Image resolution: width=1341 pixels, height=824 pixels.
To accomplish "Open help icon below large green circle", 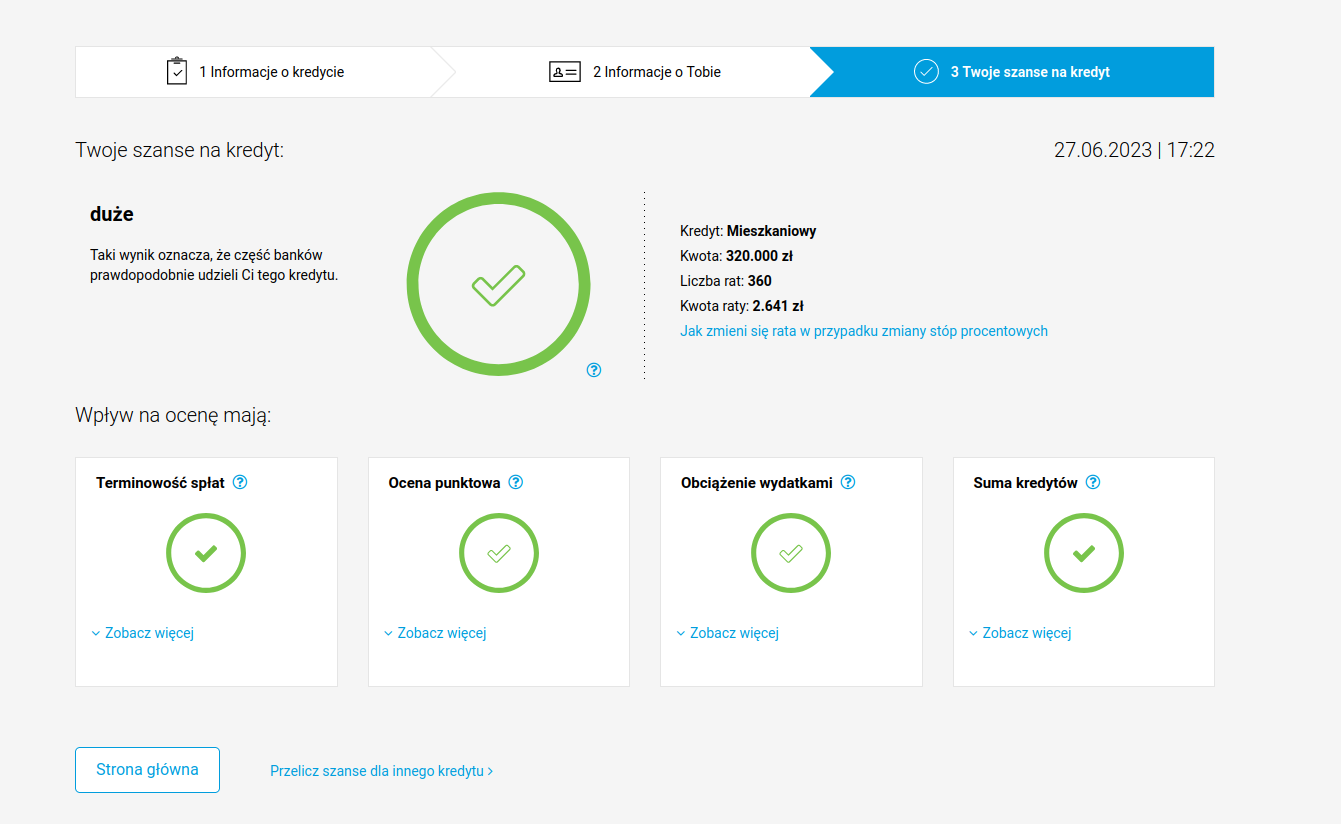I will [594, 370].
